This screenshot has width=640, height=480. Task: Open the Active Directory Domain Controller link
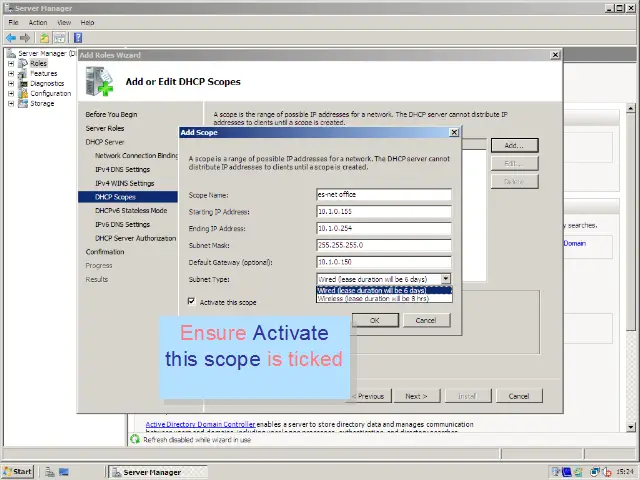coord(200,424)
